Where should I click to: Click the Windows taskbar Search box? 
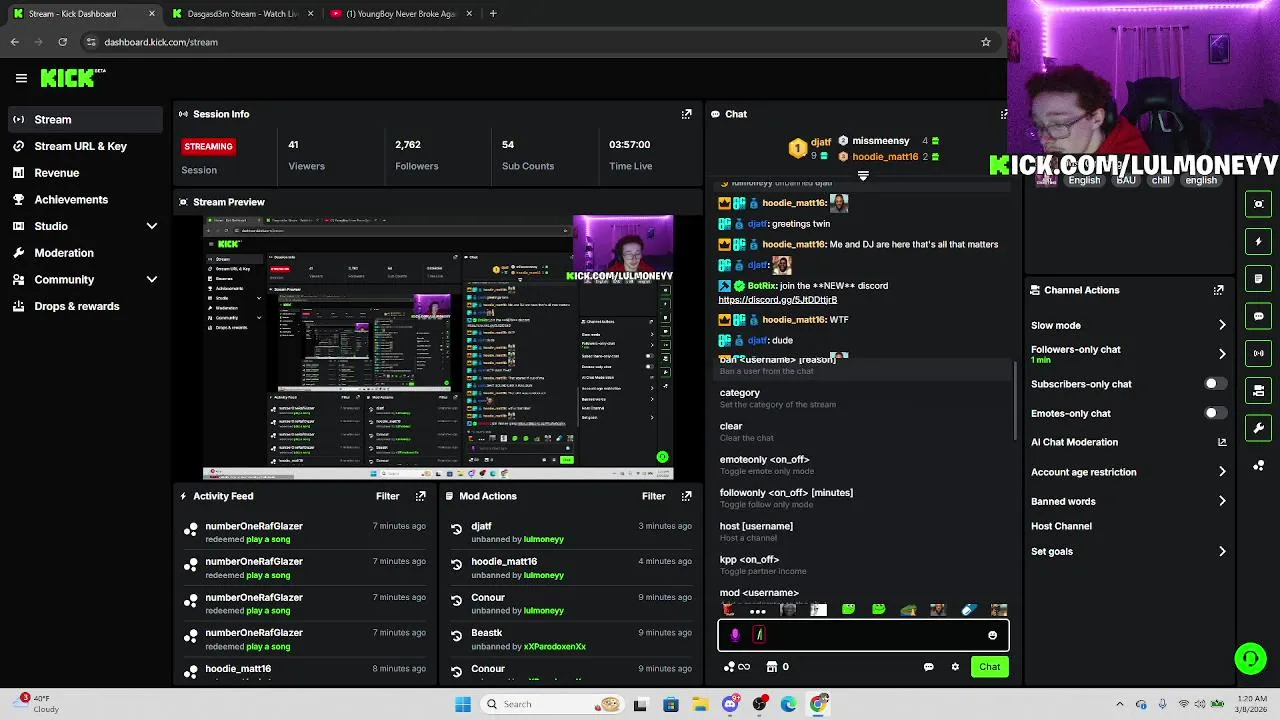coord(551,704)
